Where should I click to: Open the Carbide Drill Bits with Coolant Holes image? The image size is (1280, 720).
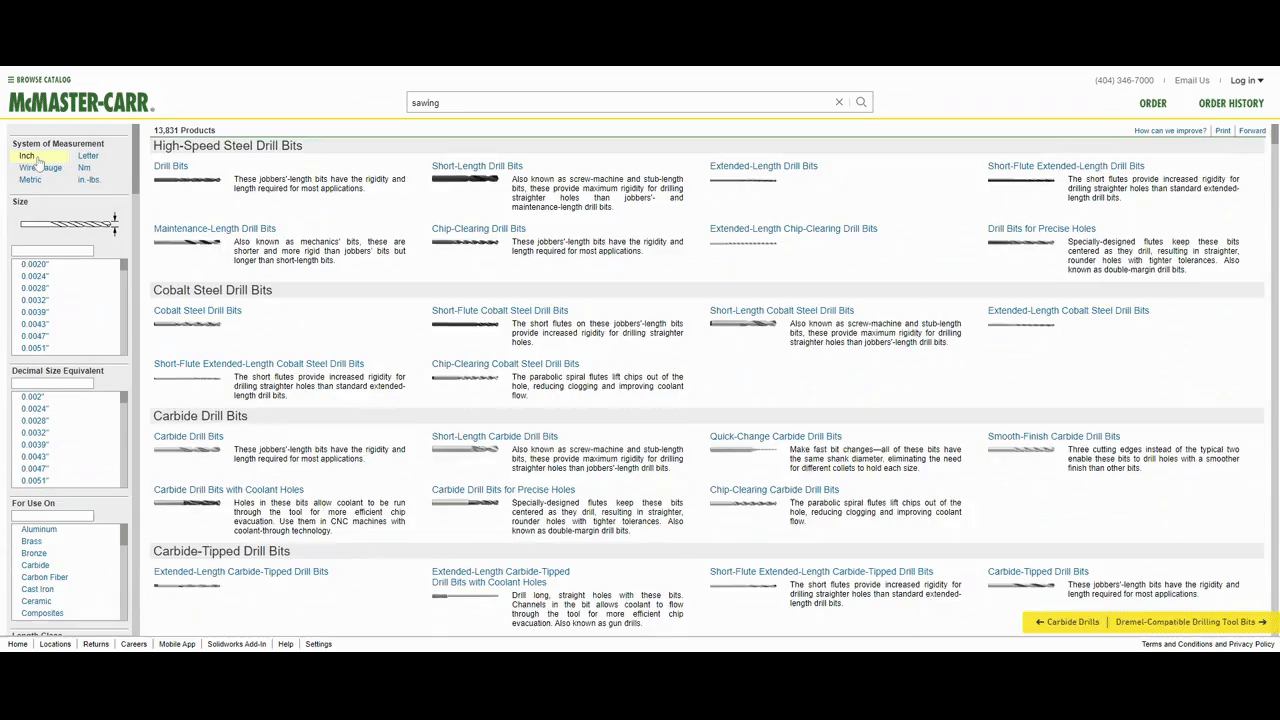tap(187, 503)
